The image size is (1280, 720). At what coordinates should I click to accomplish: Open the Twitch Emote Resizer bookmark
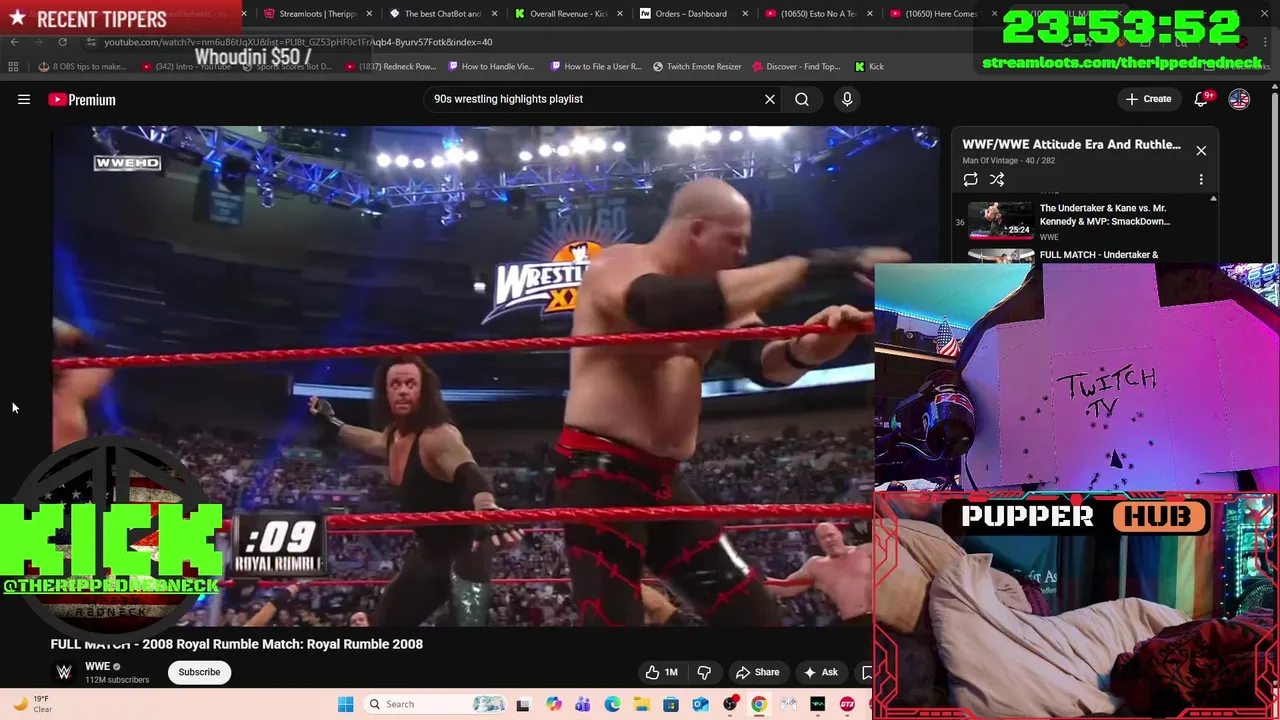point(697,66)
